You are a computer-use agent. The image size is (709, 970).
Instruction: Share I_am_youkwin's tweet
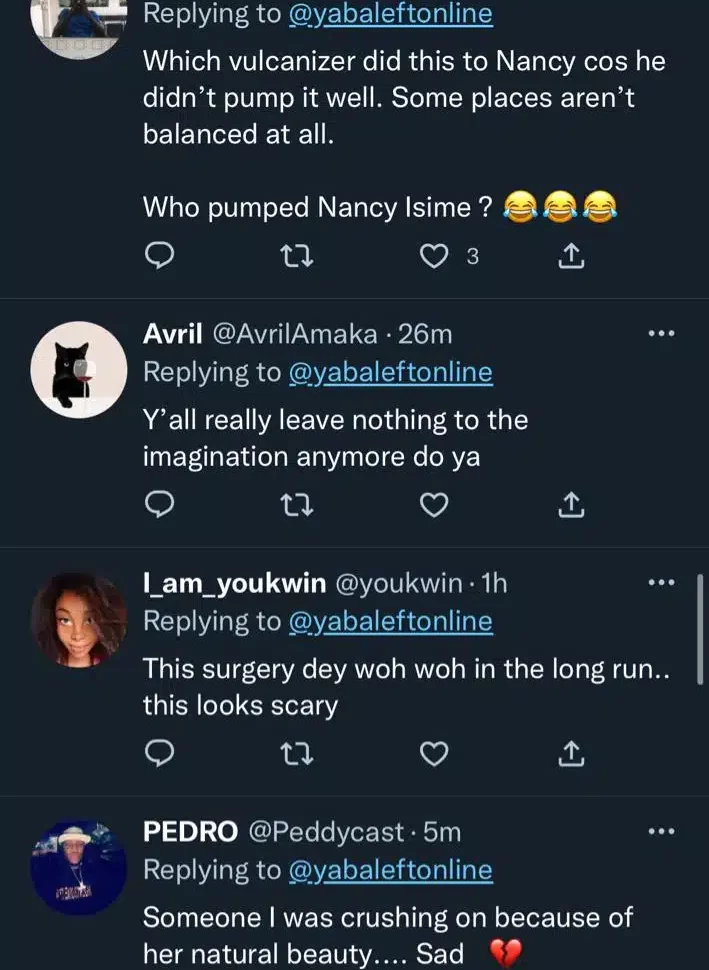click(569, 755)
